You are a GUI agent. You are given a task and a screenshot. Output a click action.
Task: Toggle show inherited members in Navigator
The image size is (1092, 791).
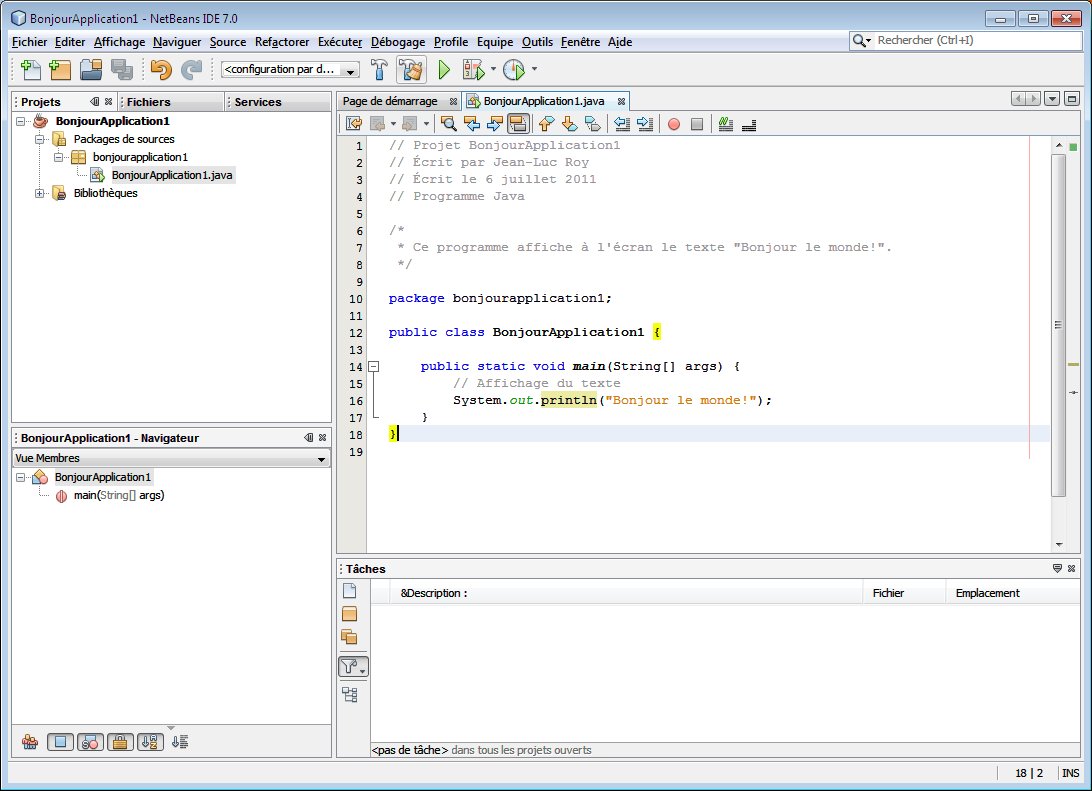pyautogui.click(x=30, y=742)
